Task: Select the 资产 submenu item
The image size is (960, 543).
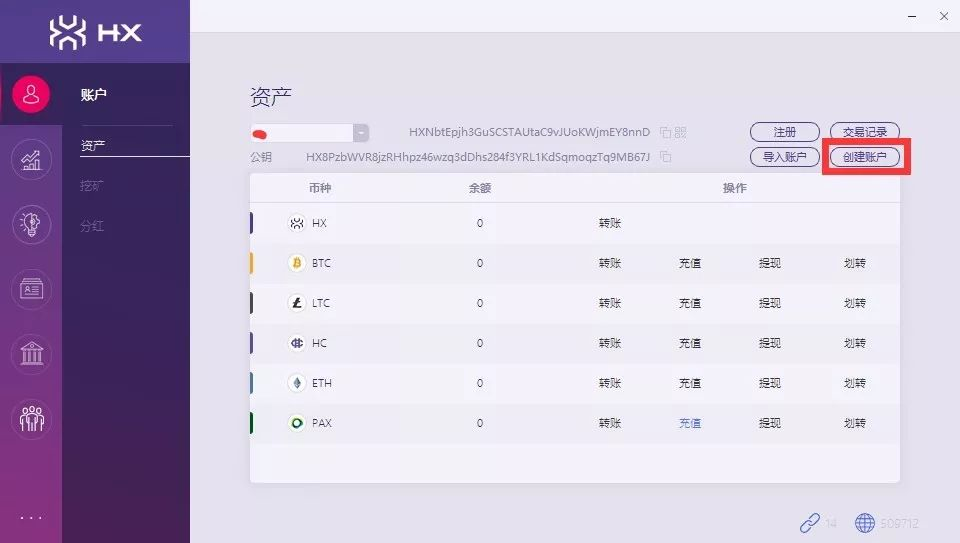Action: (93, 146)
